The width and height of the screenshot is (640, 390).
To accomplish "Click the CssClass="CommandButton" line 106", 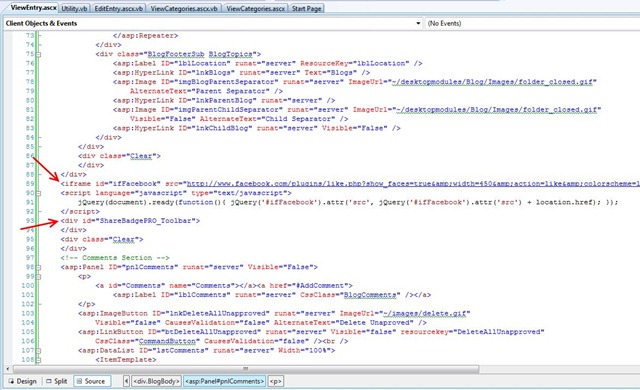I will pyautogui.click(x=221, y=341).
